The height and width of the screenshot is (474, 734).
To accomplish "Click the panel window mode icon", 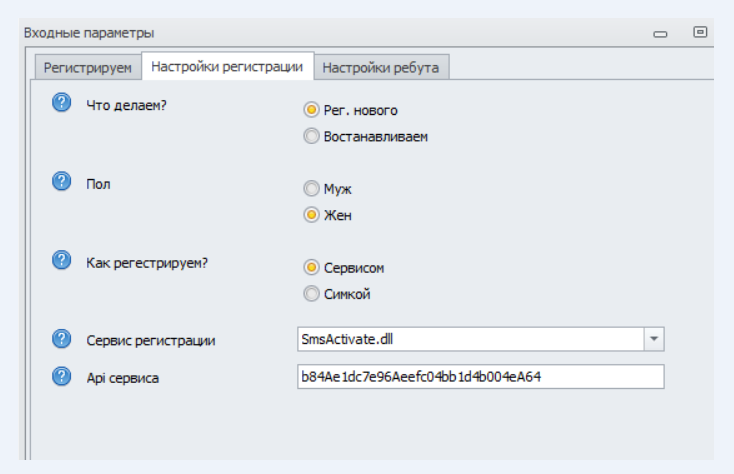I will 700,32.
